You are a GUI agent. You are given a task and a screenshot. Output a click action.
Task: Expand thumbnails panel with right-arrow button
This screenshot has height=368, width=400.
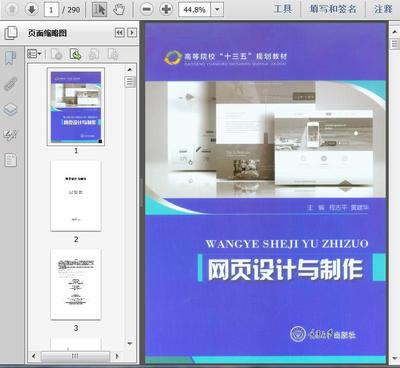(132, 32)
